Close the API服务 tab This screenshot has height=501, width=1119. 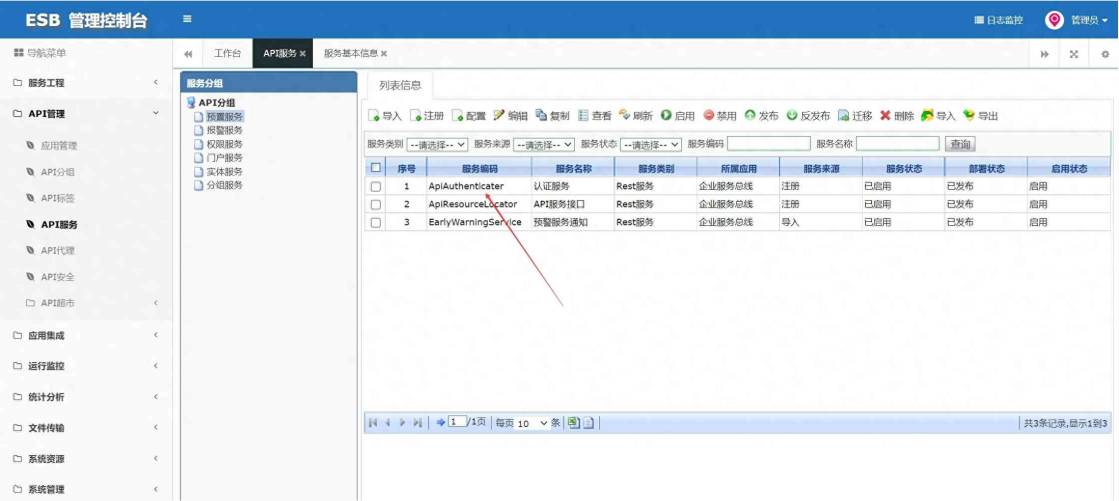point(303,54)
